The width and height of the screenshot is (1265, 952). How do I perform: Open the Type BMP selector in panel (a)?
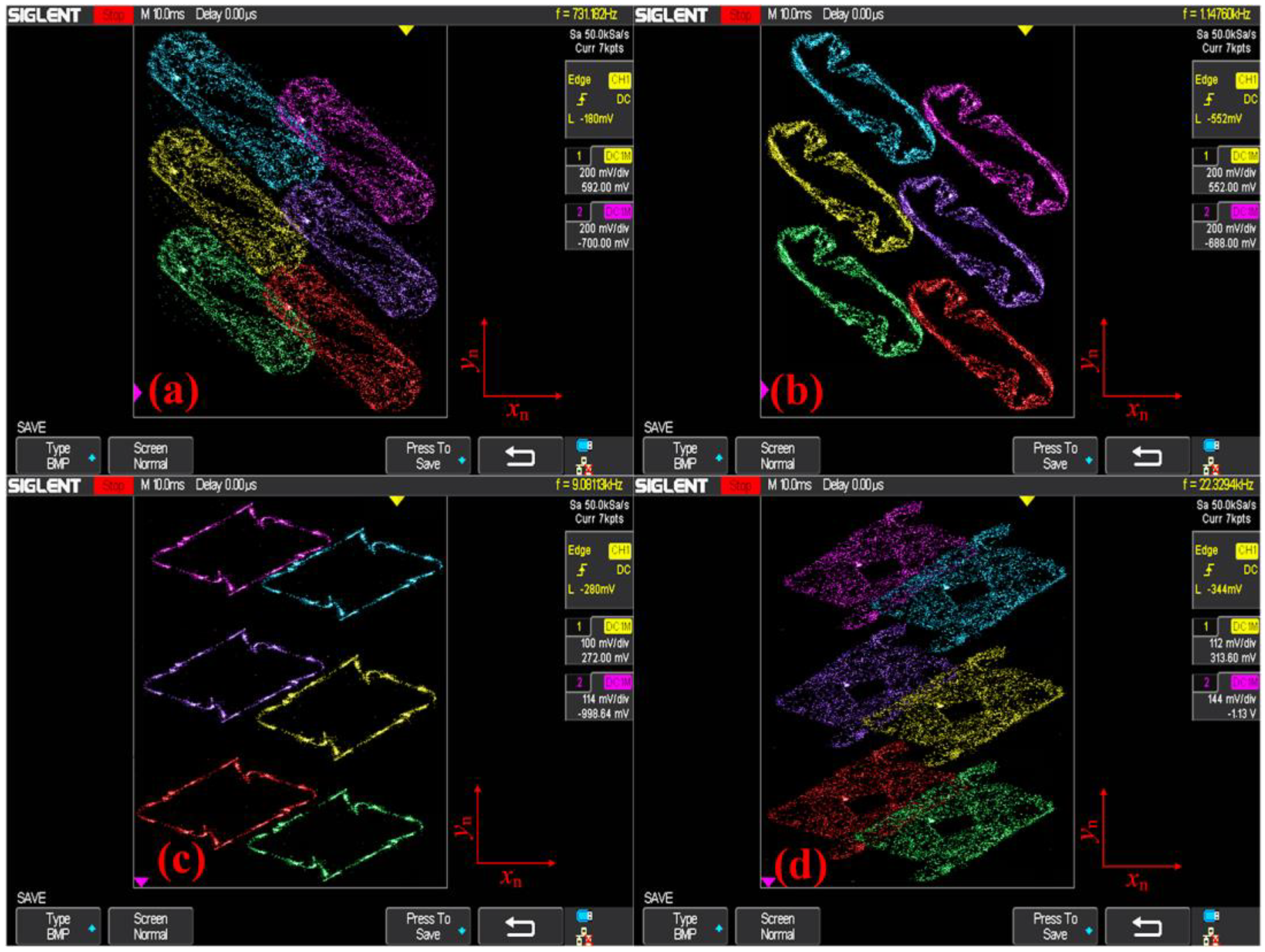pos(58,456)
